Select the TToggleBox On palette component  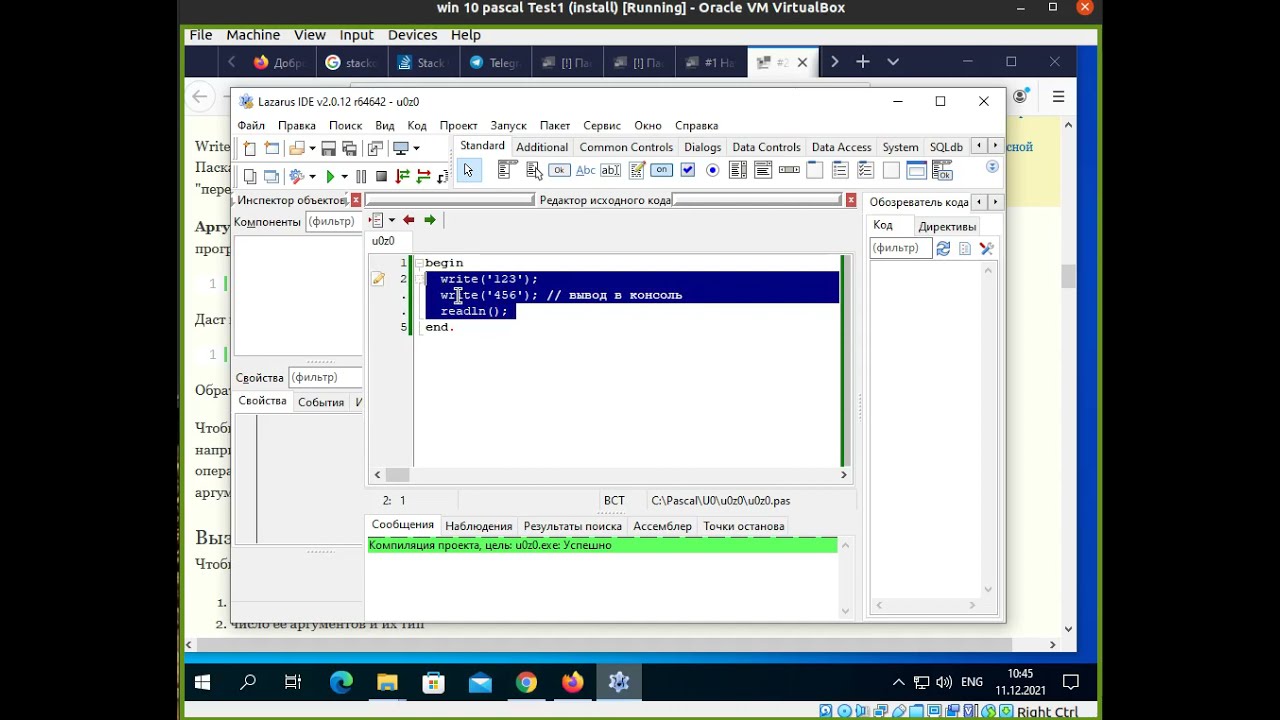click(x=662, y=170)
